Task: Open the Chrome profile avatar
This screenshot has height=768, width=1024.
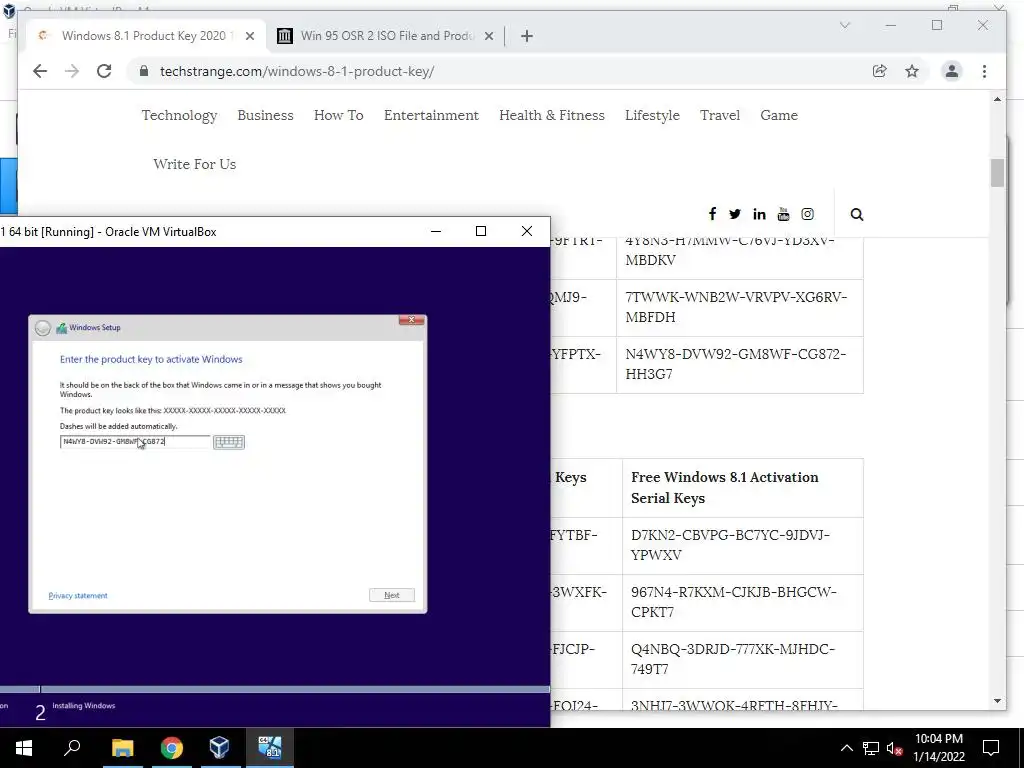Action: (x=952, y=71)
